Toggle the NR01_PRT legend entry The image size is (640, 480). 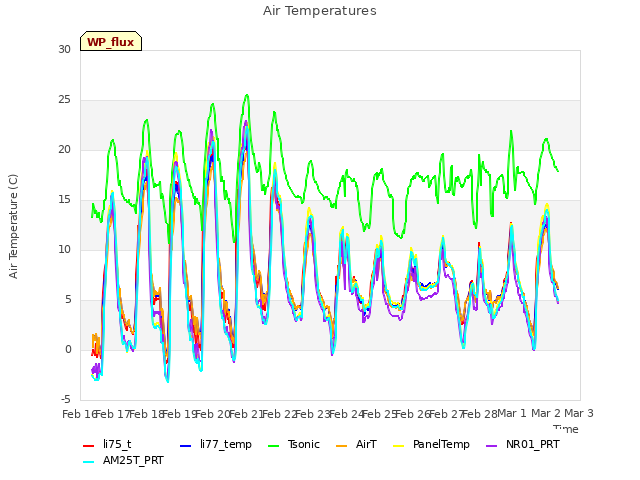coord(522,444)
